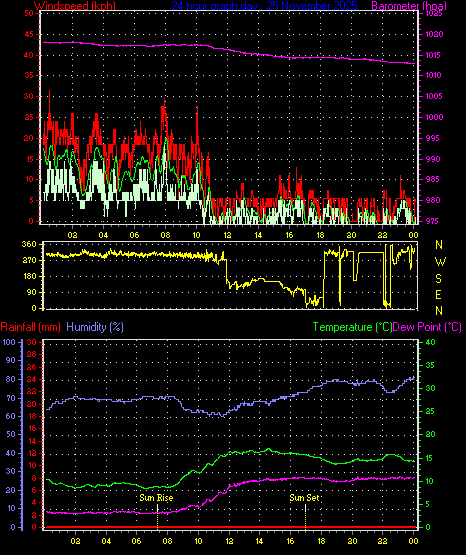Click the '60' humidity axis value
This screenshot has width=466, height=555.
click(11, 416)
